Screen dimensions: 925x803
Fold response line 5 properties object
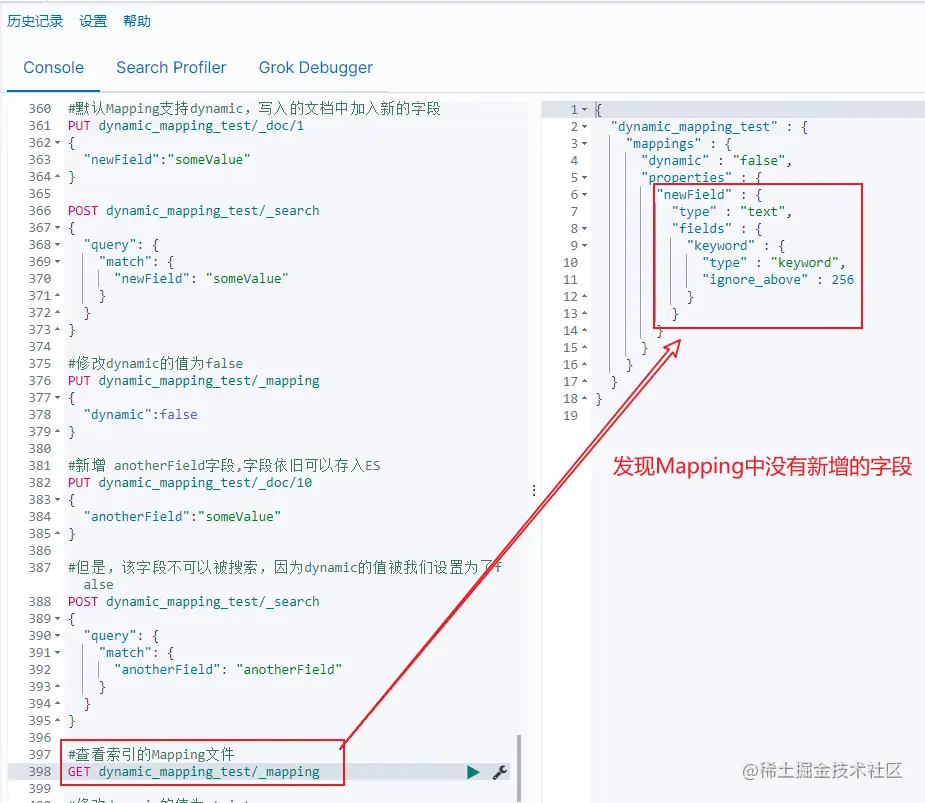(585, 178)
